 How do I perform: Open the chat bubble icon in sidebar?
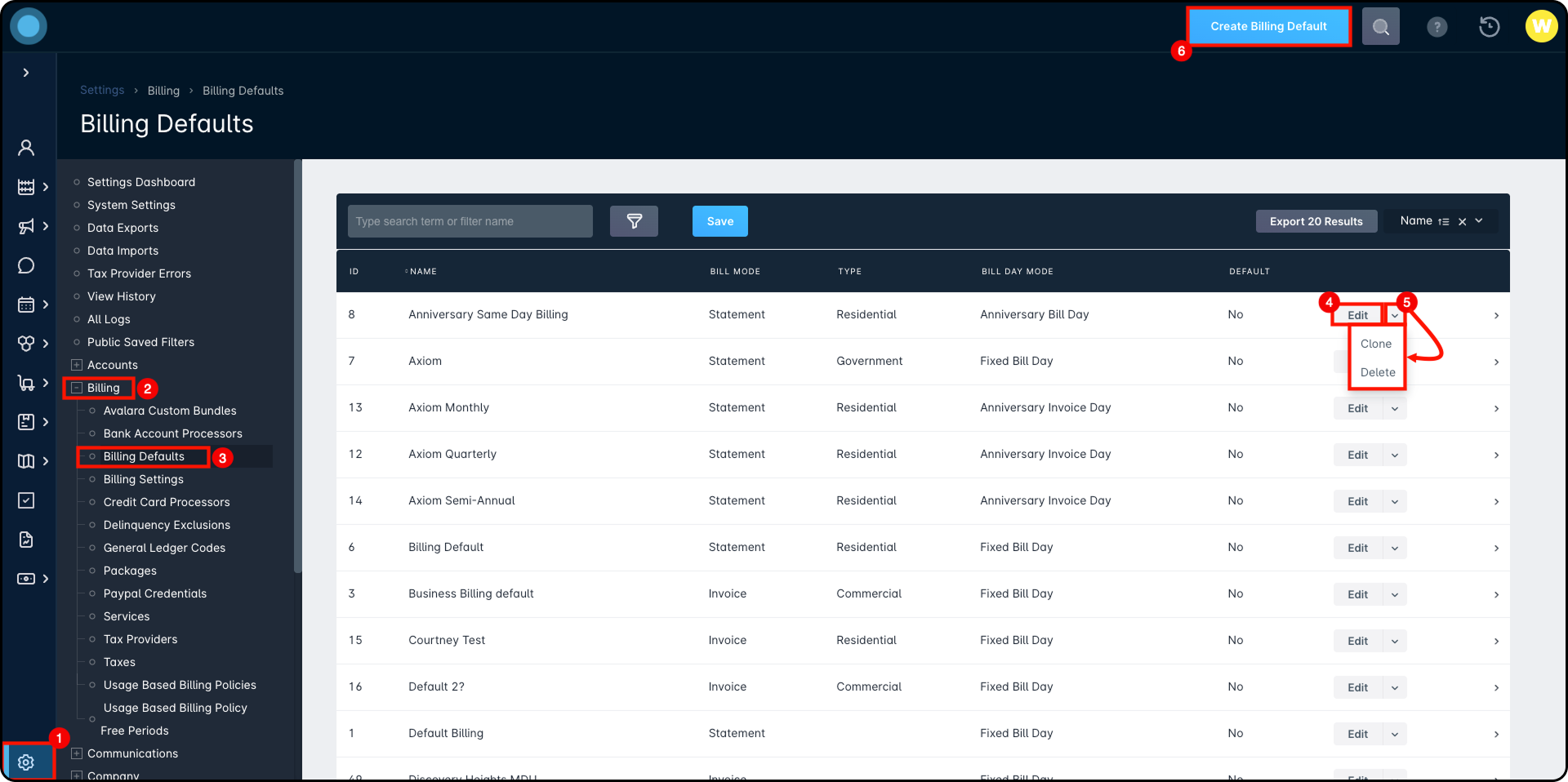point(26,265)
